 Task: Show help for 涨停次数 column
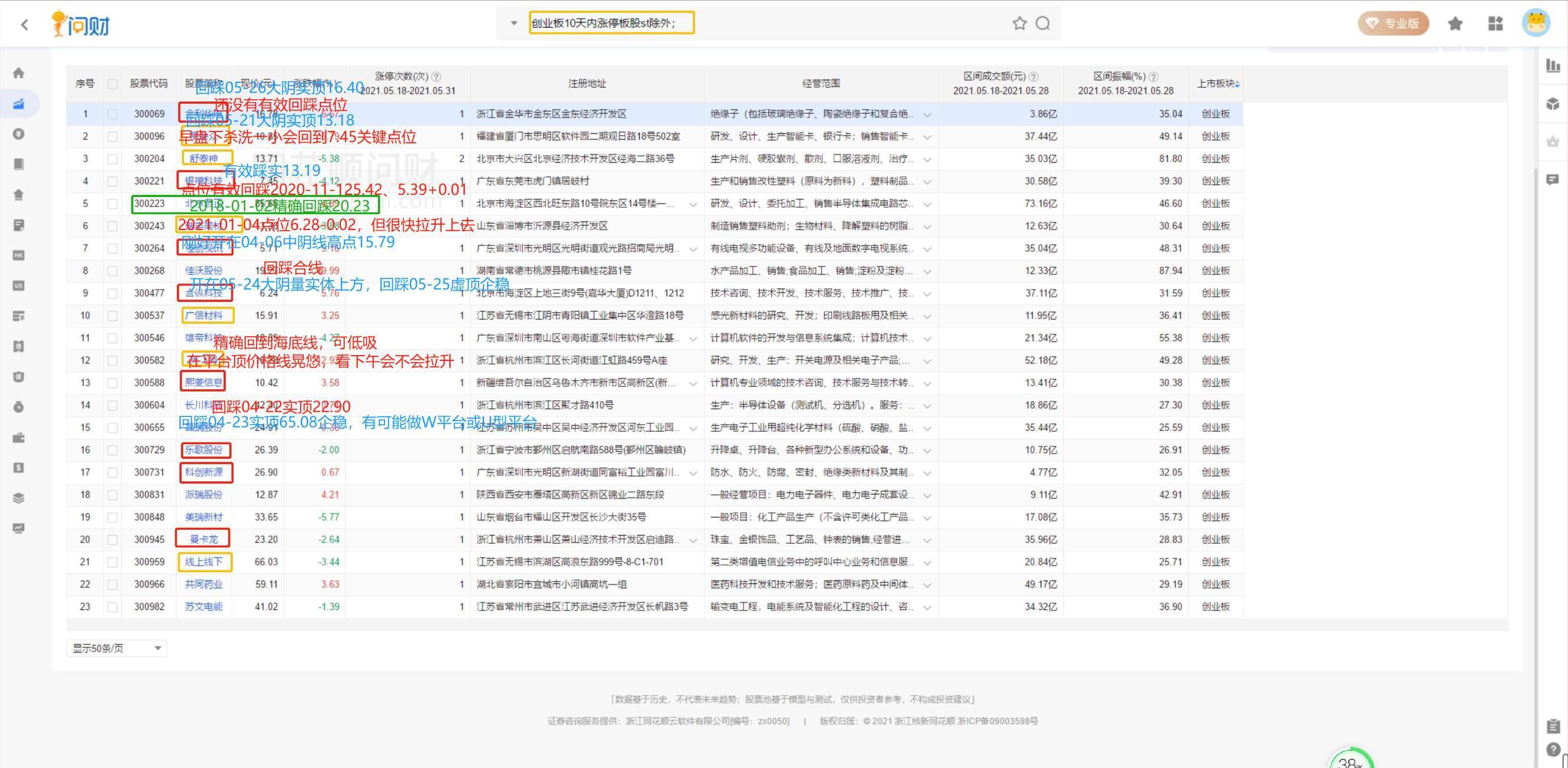point(436,77)
